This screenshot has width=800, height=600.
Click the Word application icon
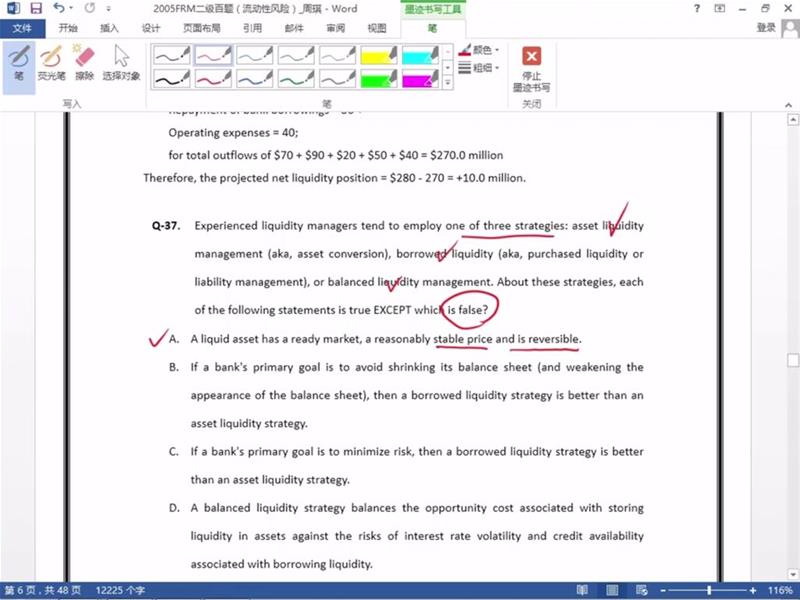(x=13, y=8)
